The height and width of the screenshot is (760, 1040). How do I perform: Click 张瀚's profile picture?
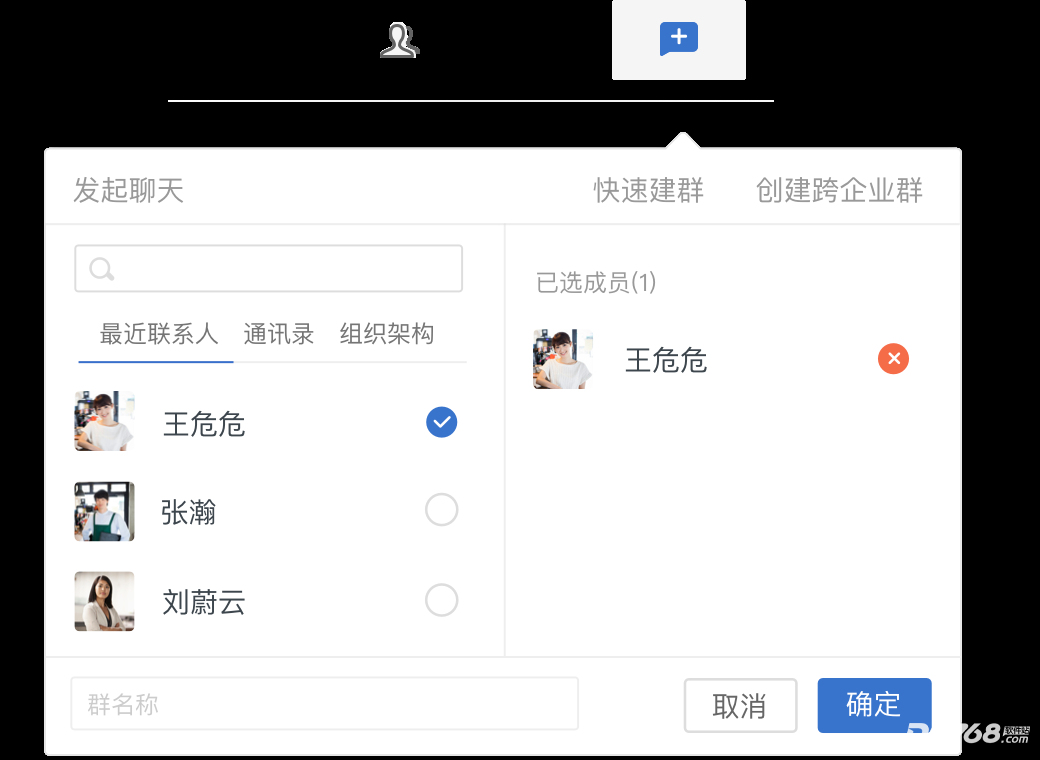point(104,511)
